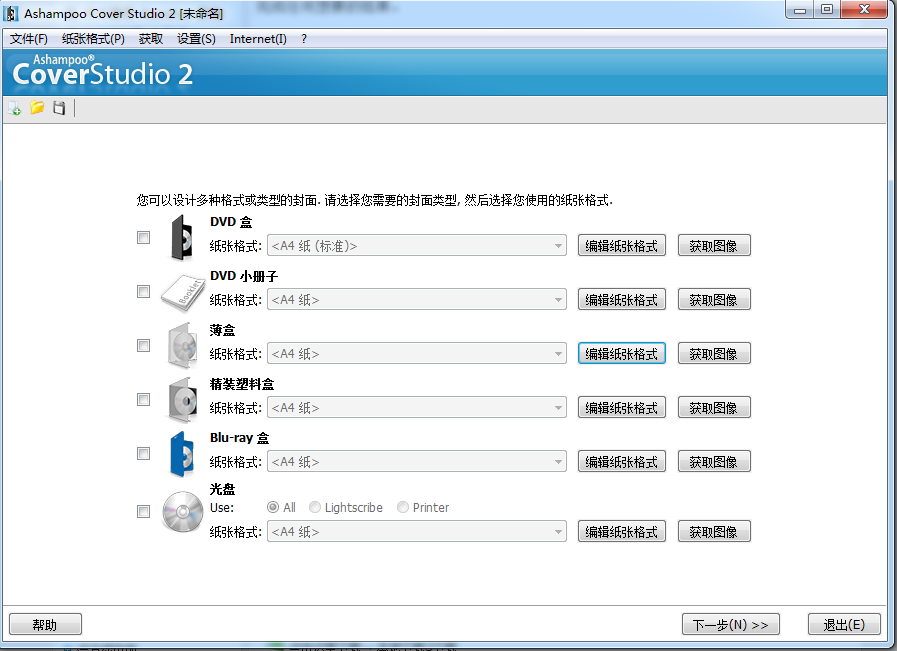Open DVD 盒 paper format dropdown
The width and height of the screenshot is (897, 651).
pos(416,246)
